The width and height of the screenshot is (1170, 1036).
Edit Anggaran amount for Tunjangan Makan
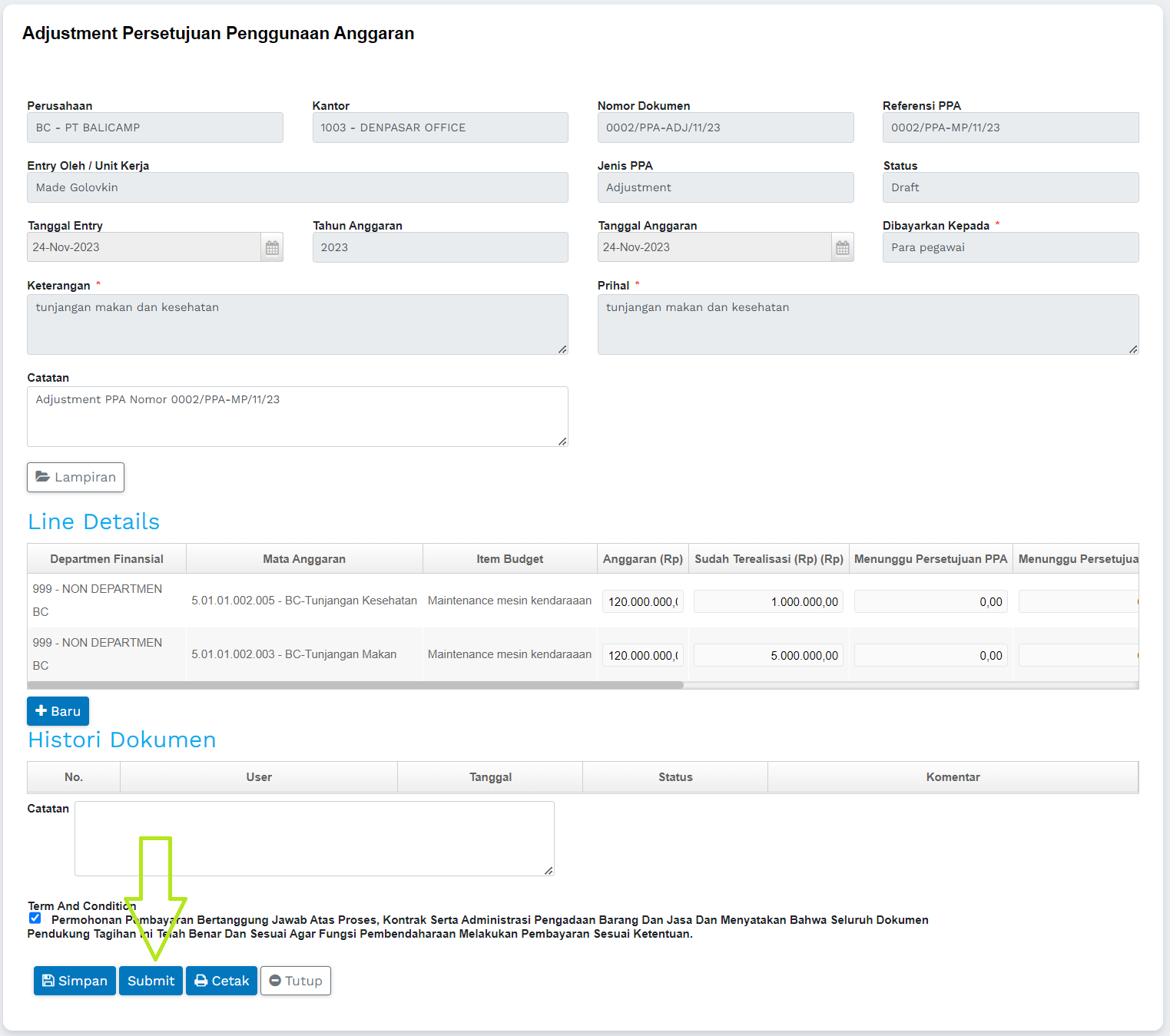pos(642,655)
